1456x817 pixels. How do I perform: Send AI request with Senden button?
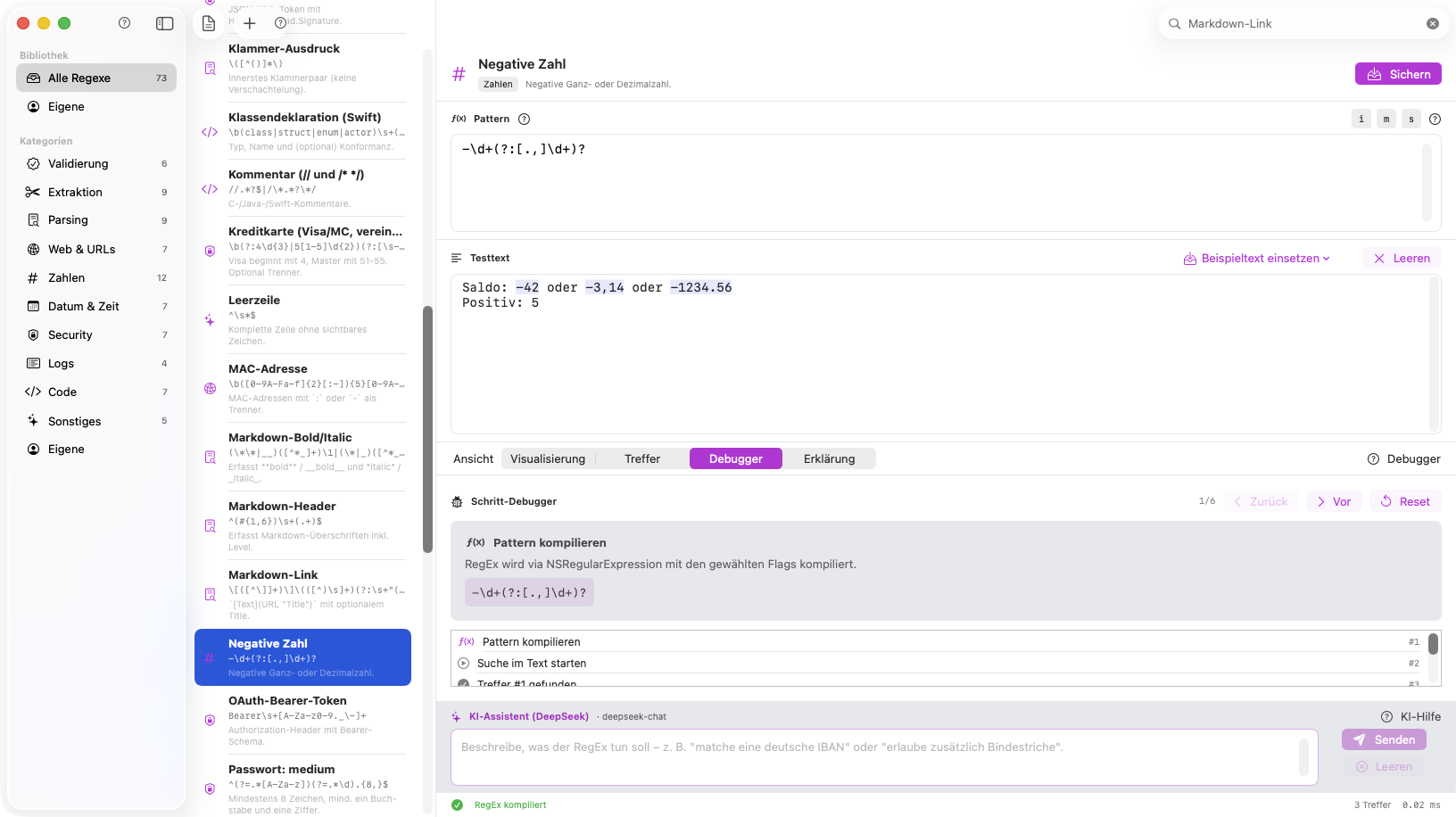[1384, 740]
